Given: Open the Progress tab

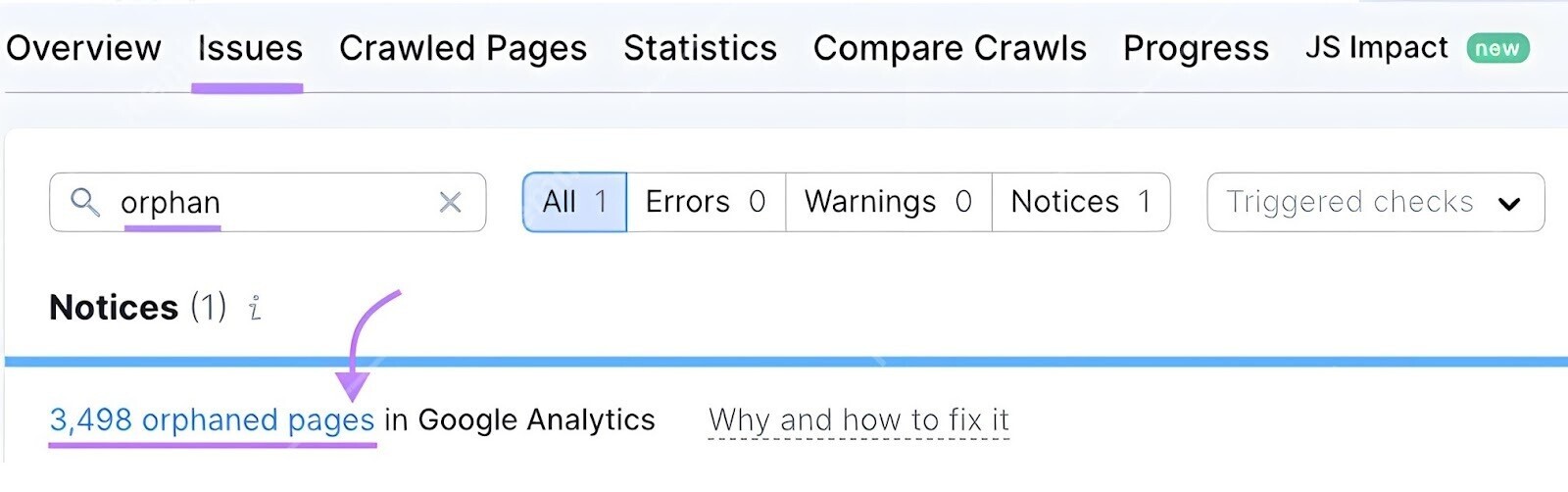Looking at the screenshot, I should 1196,48.
